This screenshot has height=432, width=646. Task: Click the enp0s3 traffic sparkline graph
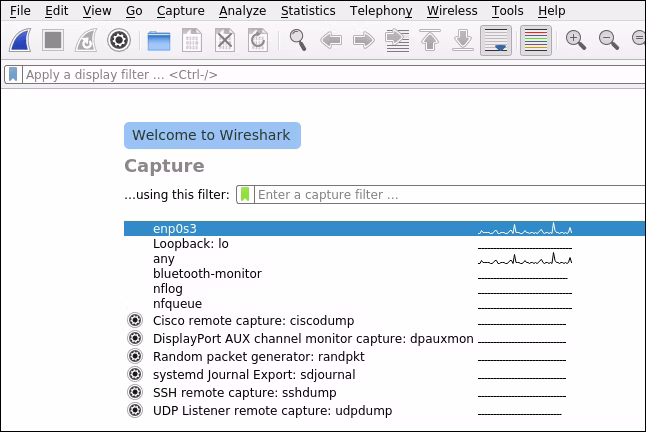(x=525, y=229)
